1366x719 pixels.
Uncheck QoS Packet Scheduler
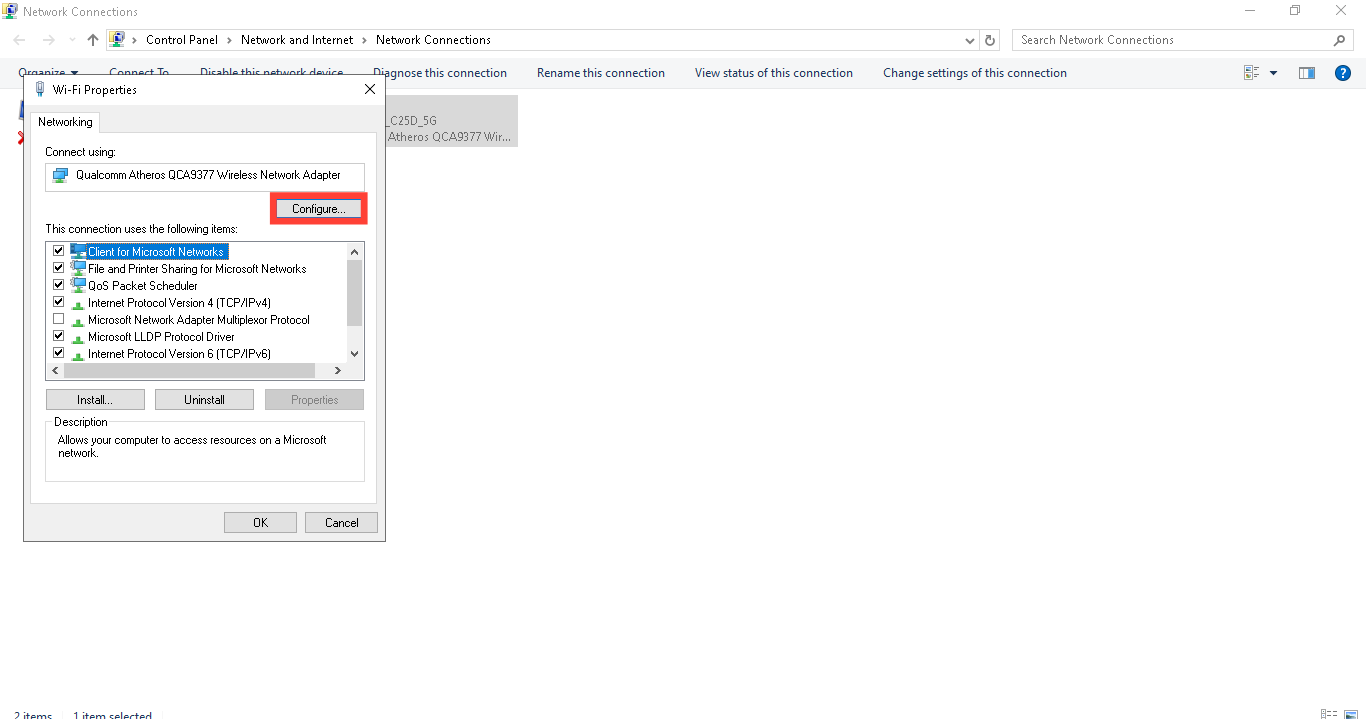click(59, 285)
